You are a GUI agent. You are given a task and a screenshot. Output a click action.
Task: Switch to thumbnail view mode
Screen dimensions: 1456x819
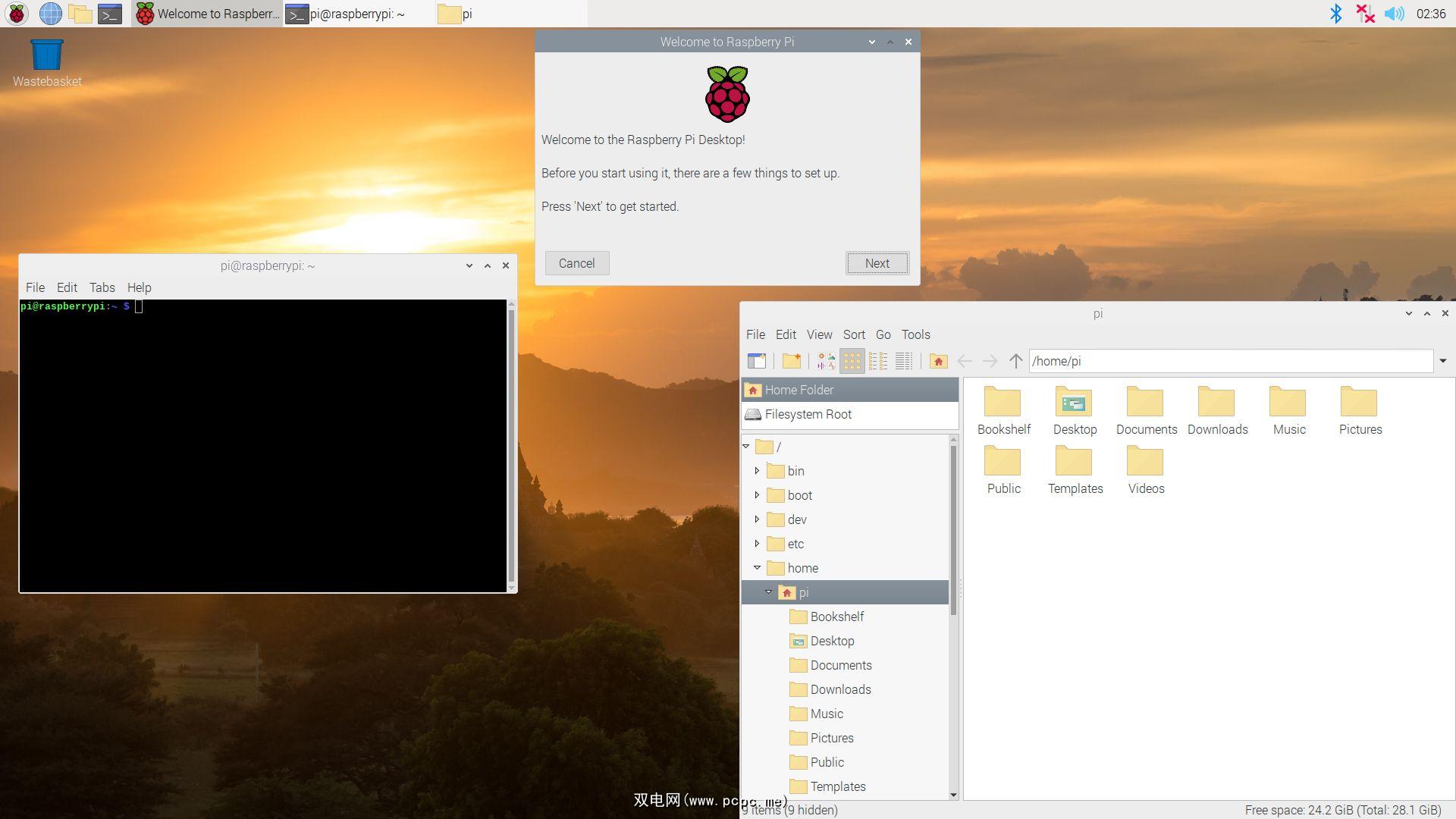(826, 361)
